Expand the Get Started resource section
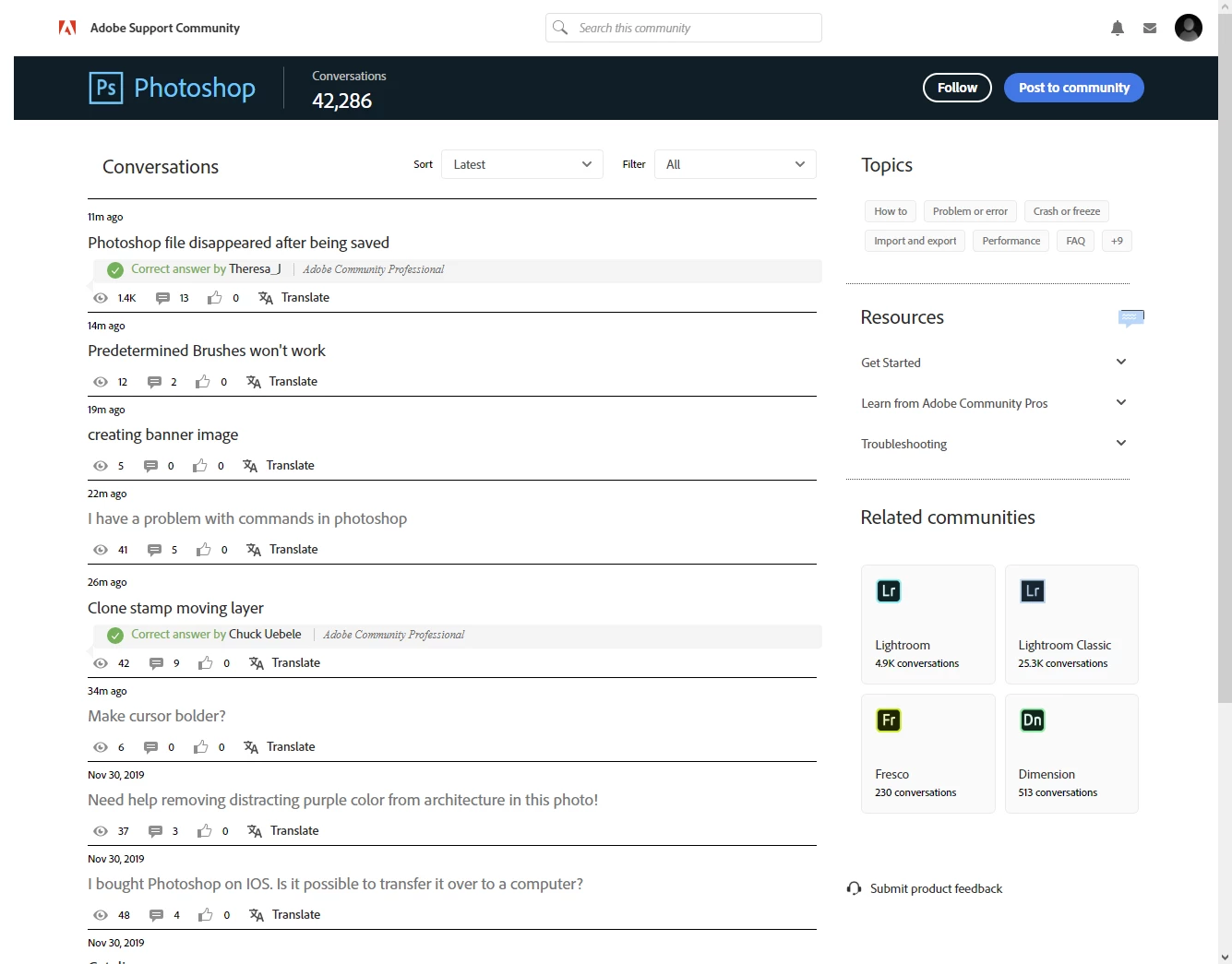 pos(995,363)
